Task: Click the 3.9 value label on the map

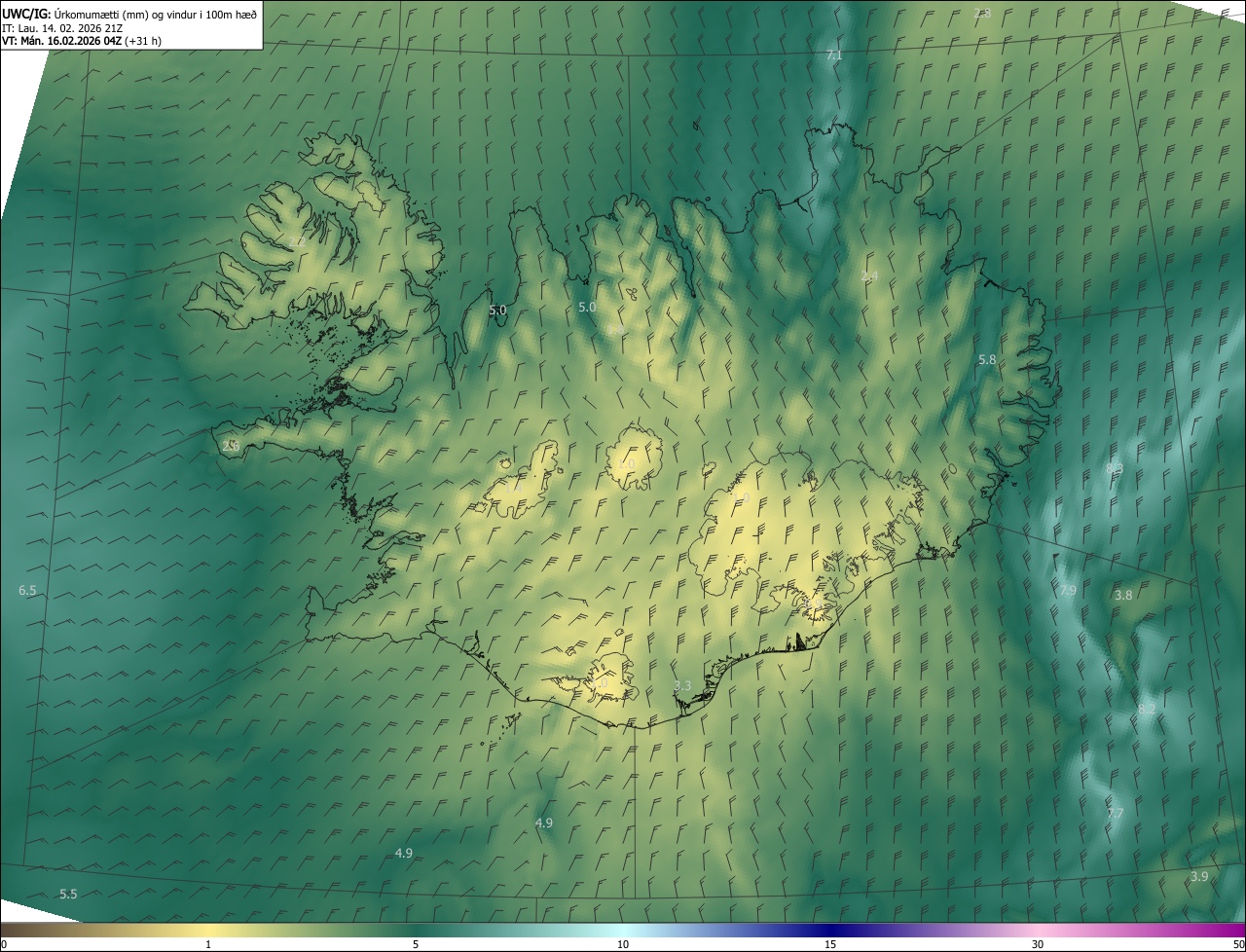Action: coord(1199,876)
